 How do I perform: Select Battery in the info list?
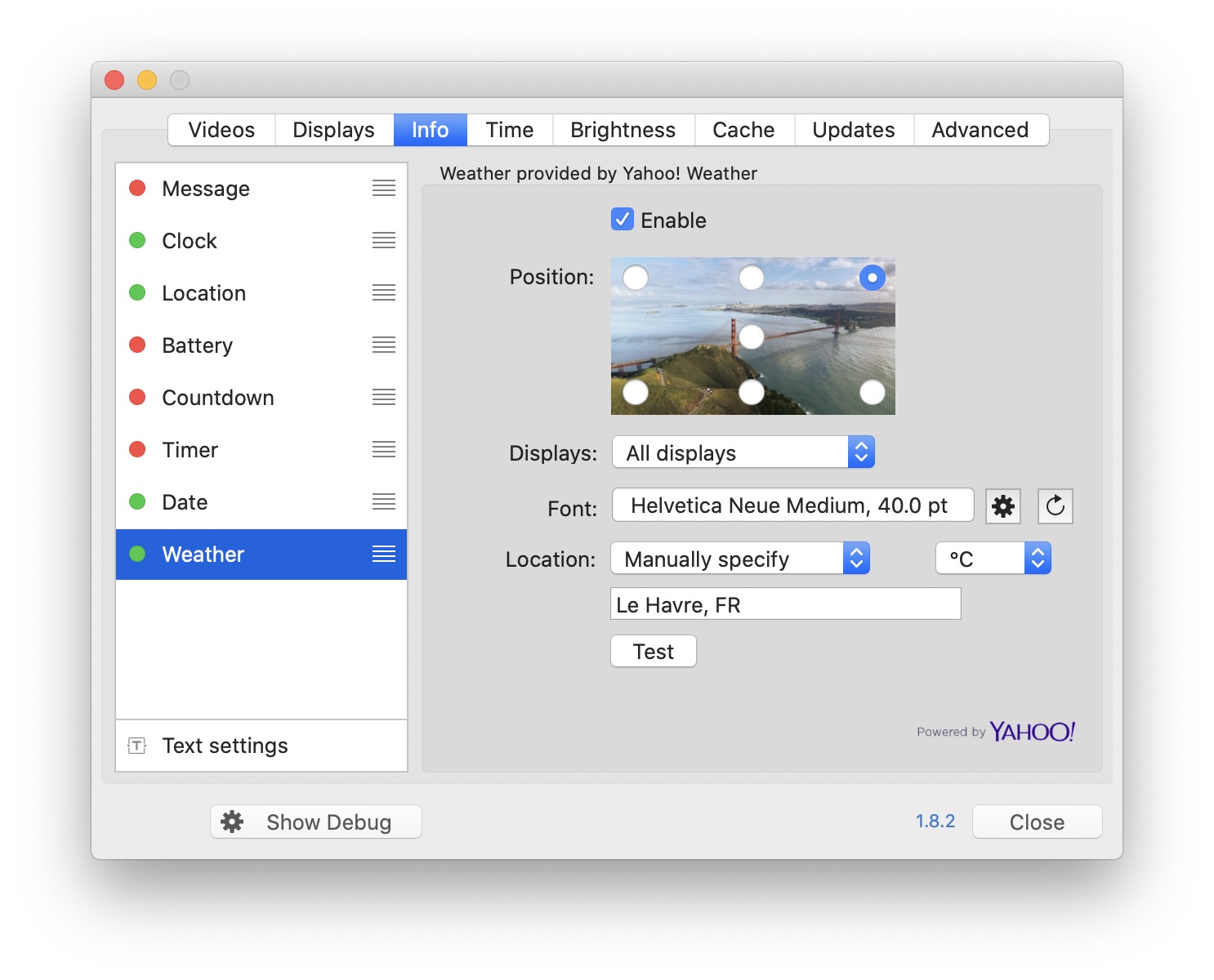261,345
